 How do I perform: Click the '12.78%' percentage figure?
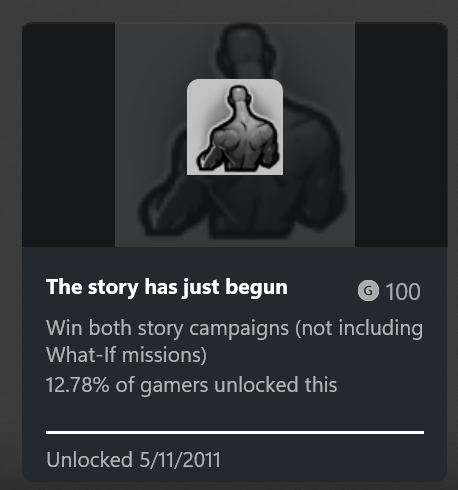click(78, 385)
